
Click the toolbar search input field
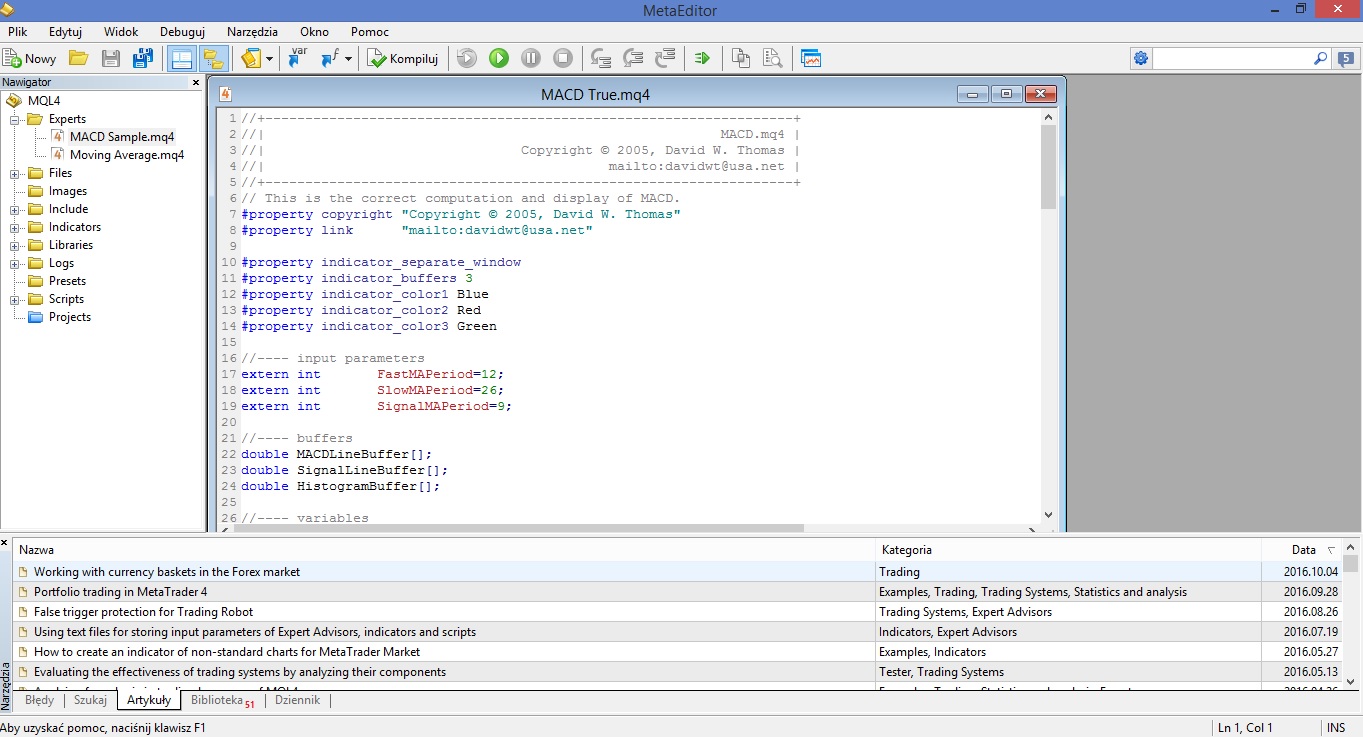coord(1232,59)
